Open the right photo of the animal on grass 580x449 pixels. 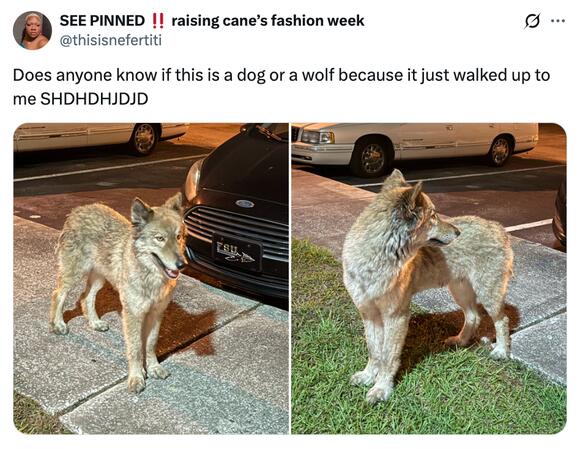(x=429, y=278)
